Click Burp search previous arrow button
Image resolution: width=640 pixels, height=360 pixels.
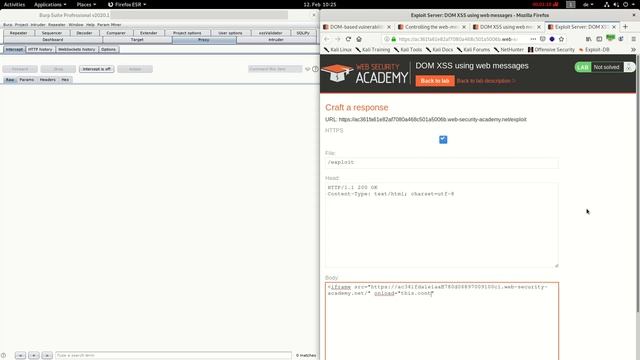coord(20,356)
